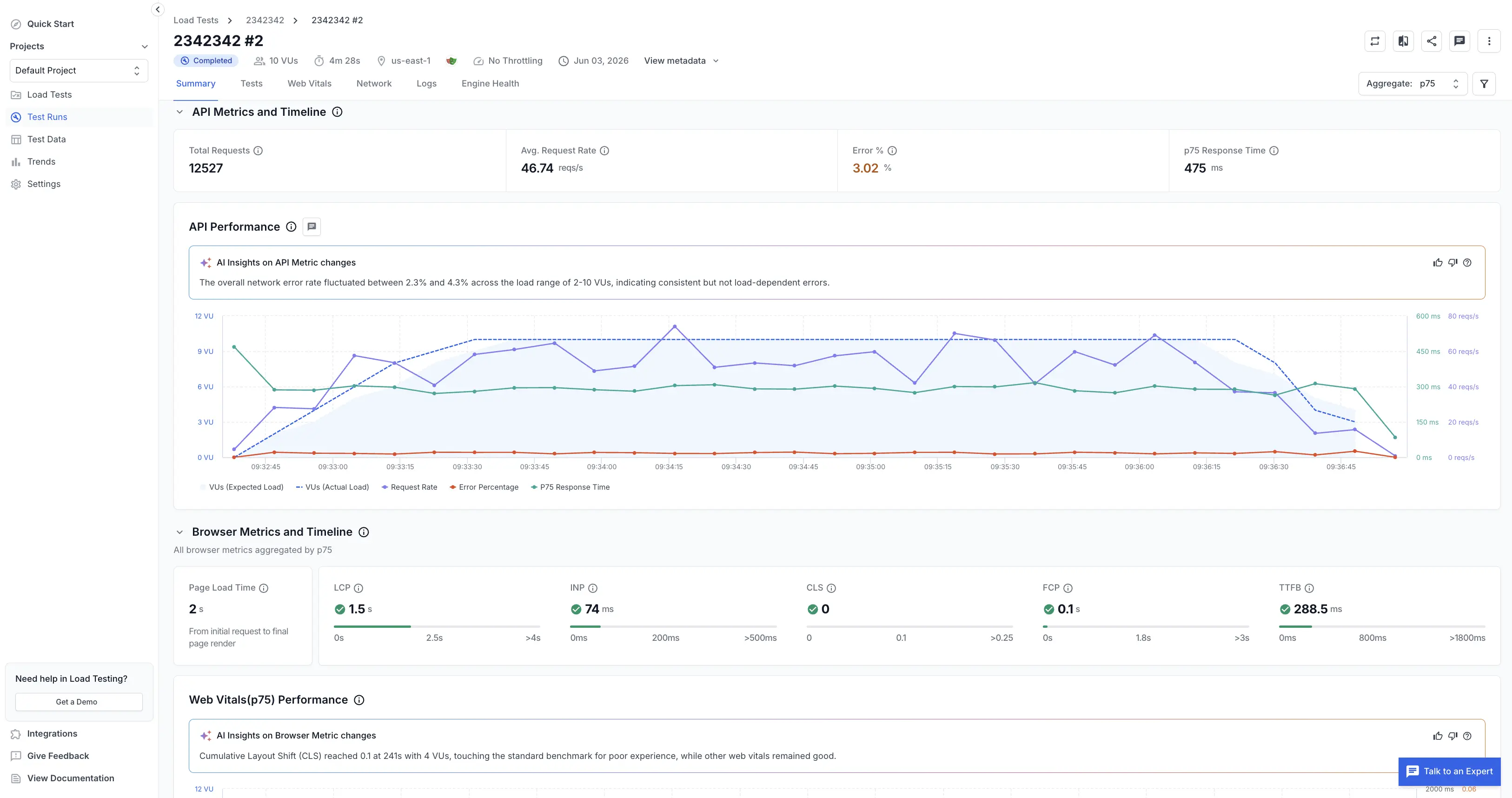Toggle VUs (Expected Load) legend series
Viewport: 1512px width, 798px height.
click(241, 487)
